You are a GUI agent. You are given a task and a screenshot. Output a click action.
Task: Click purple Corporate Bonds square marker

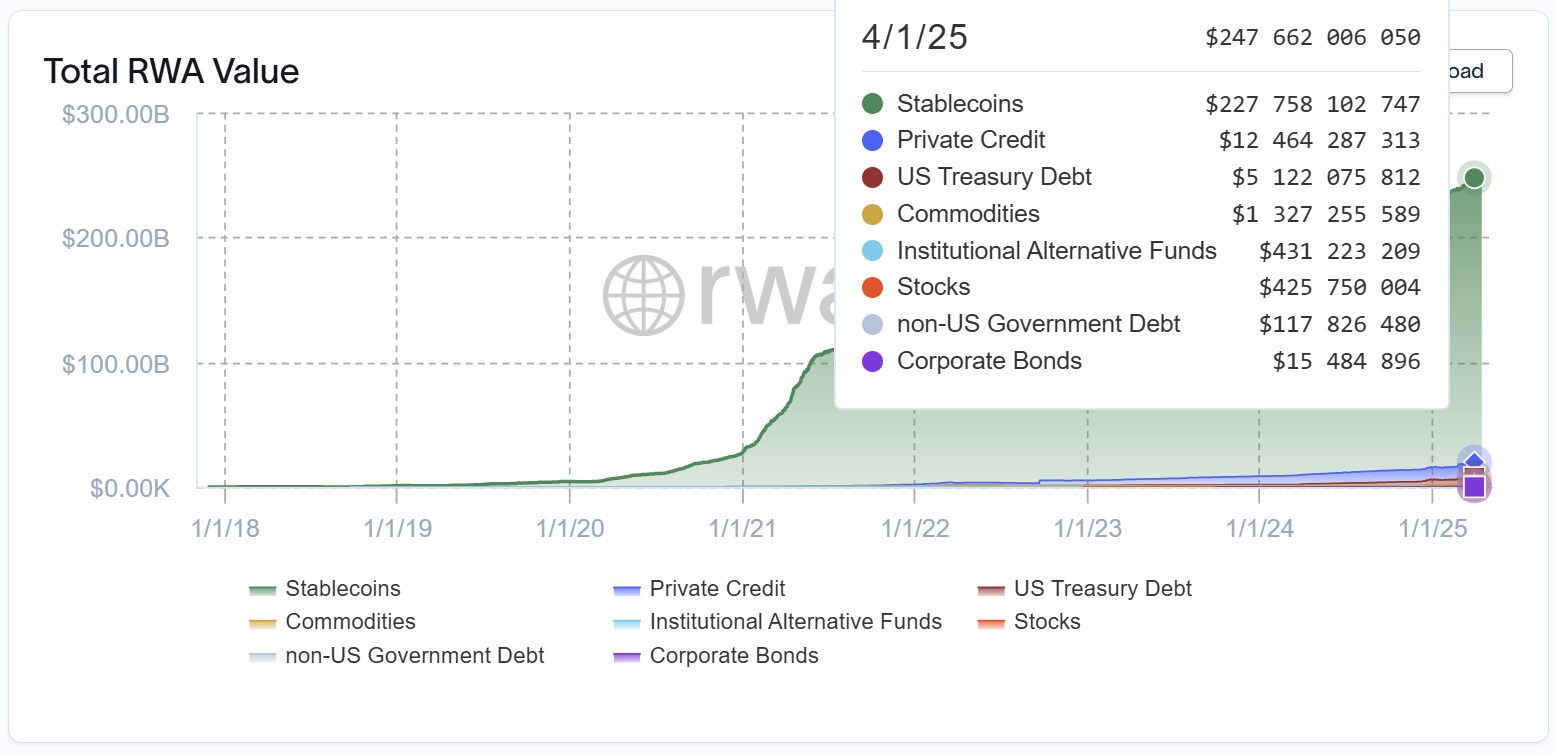point(1474,487)
